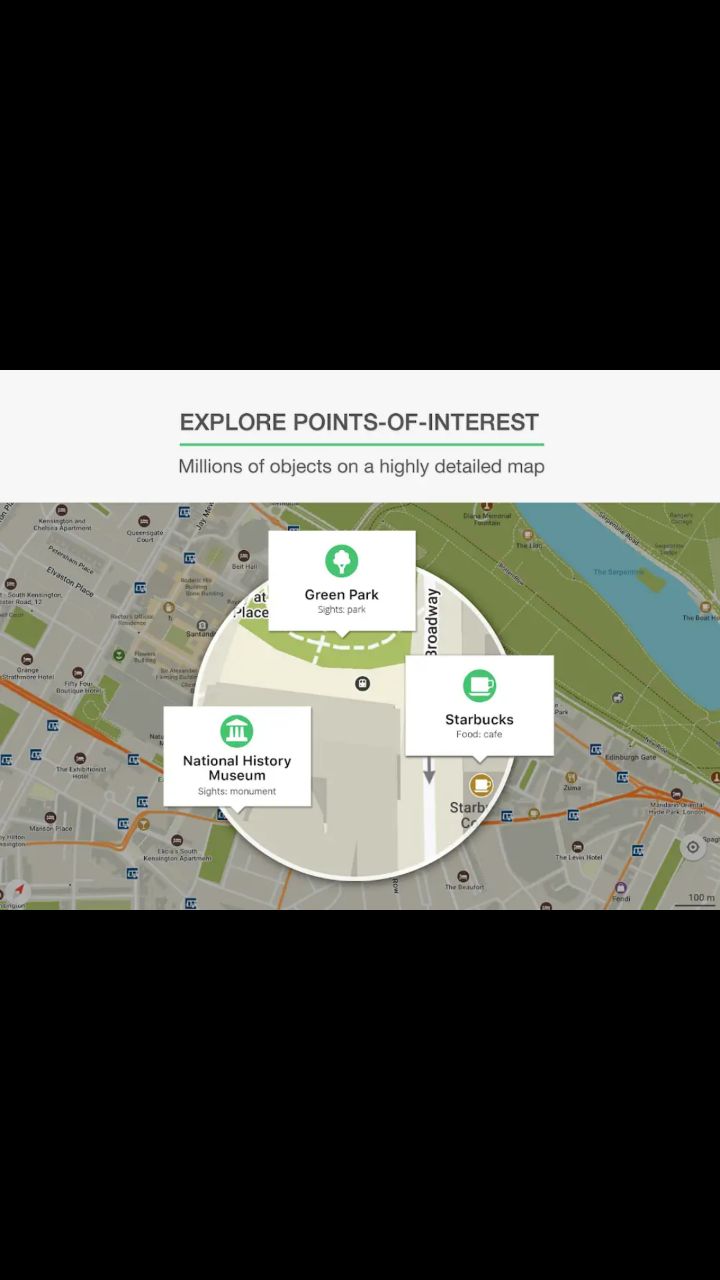Open the Starbucks info callout

point(479,709)
